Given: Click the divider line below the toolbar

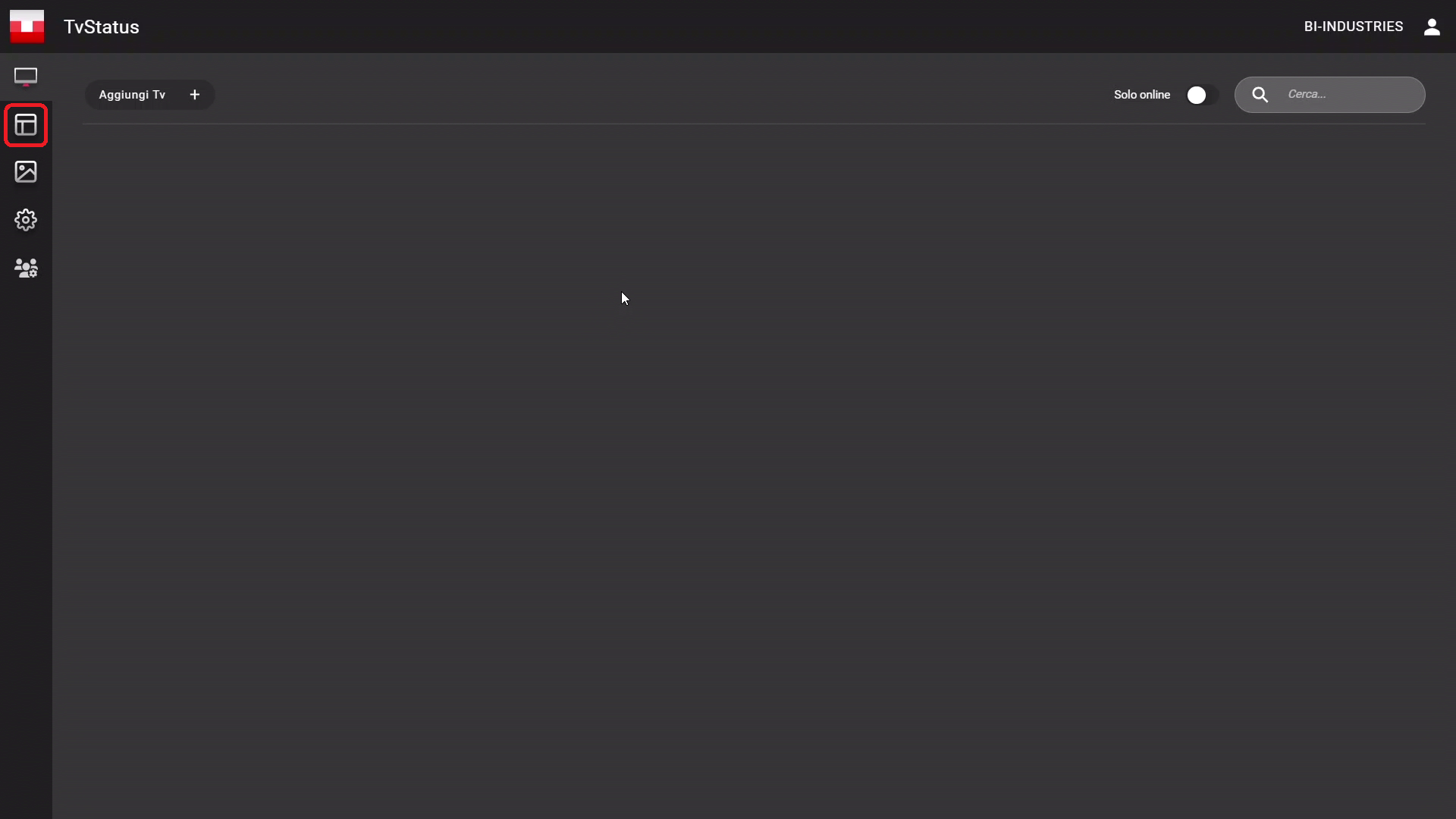Looking at the screenshot, I should 754,124.
